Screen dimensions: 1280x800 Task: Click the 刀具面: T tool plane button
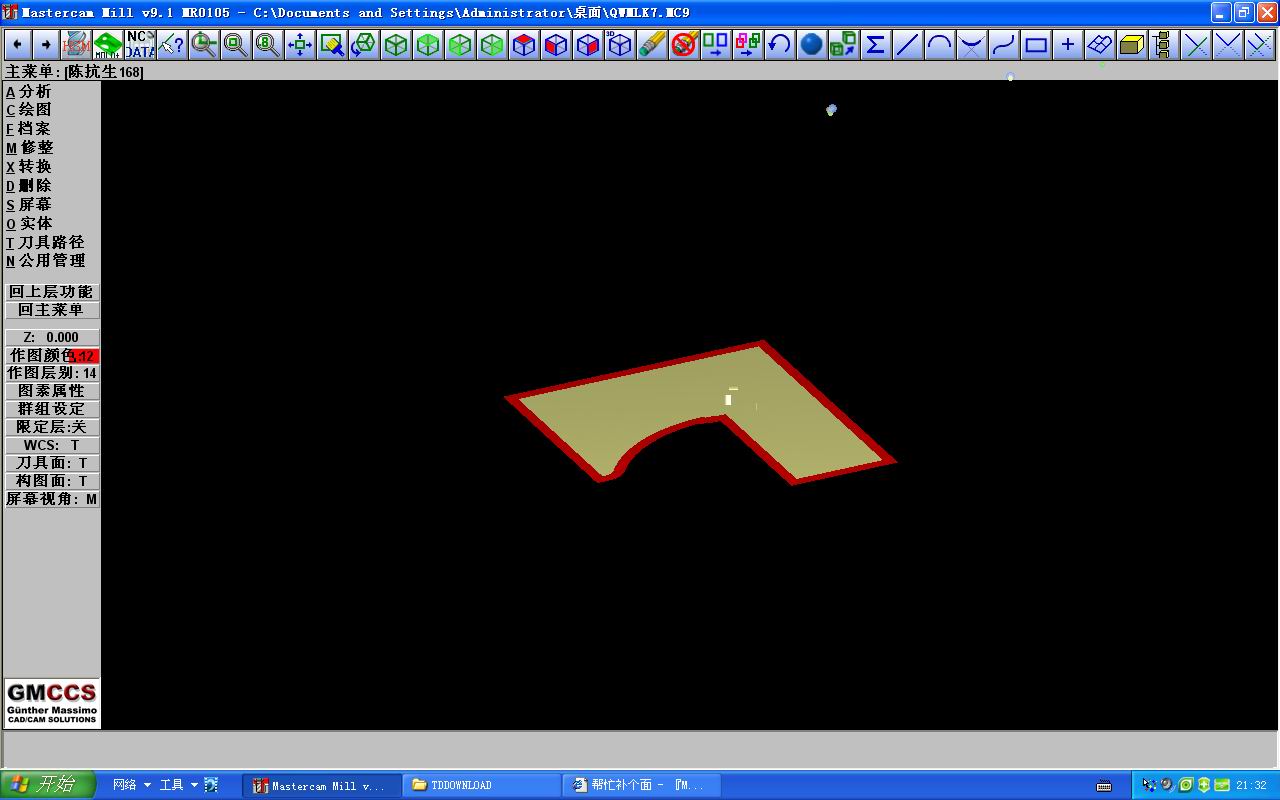[51, 463]
